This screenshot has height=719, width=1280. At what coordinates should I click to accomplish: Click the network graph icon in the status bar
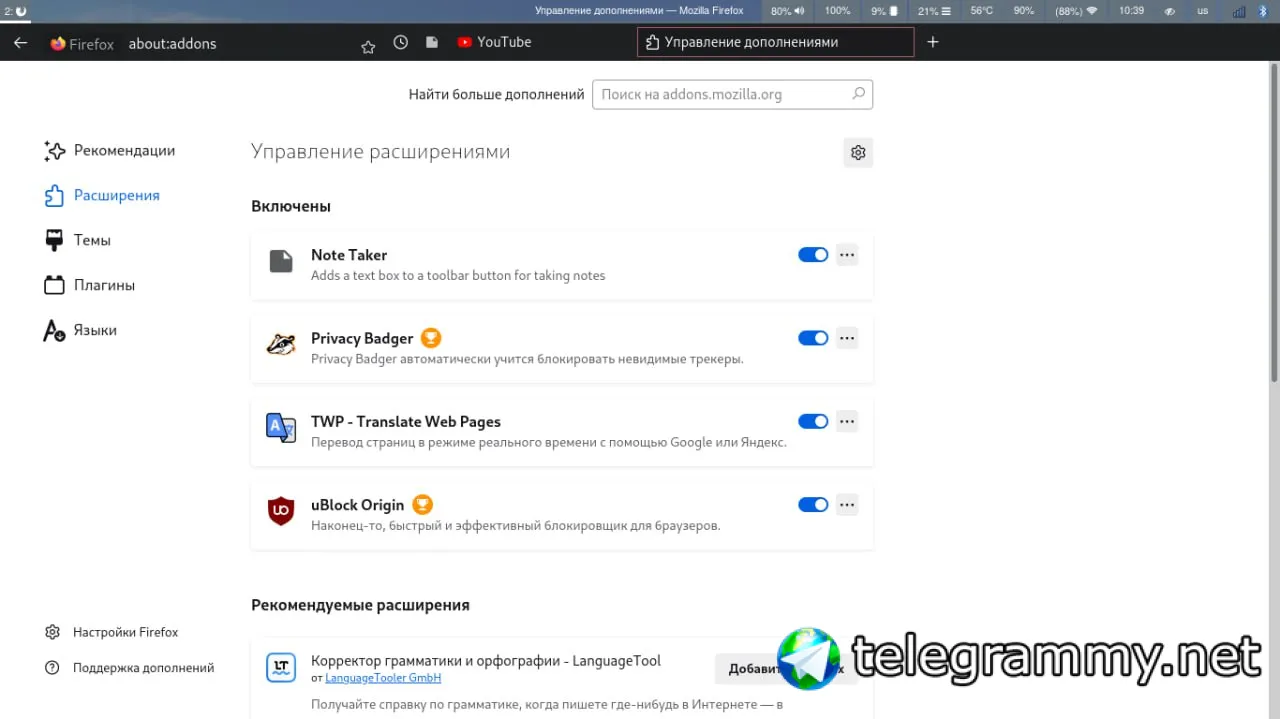1239,11
